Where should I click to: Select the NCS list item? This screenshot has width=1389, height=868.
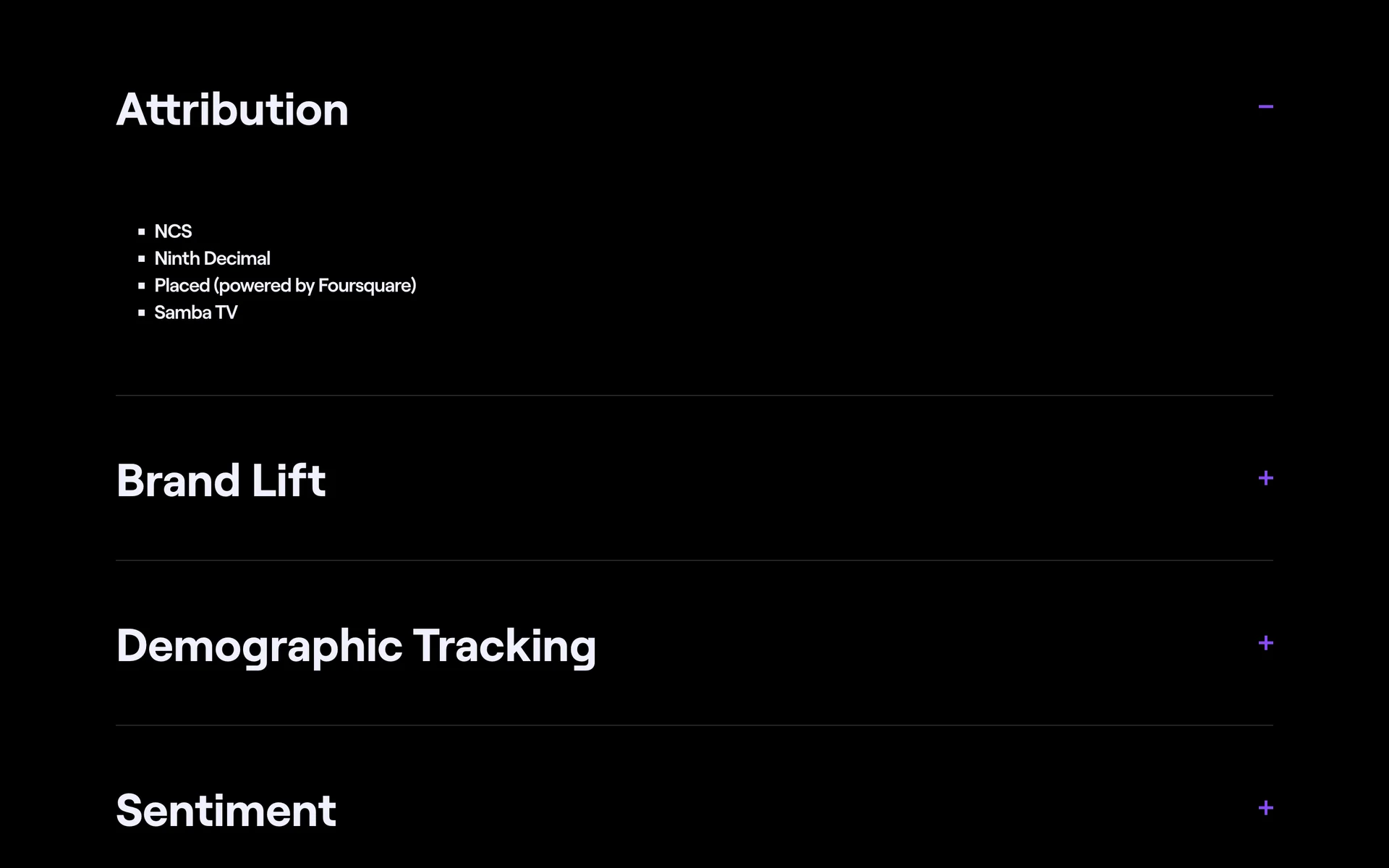pyautogui.click(x=173, y=231)
